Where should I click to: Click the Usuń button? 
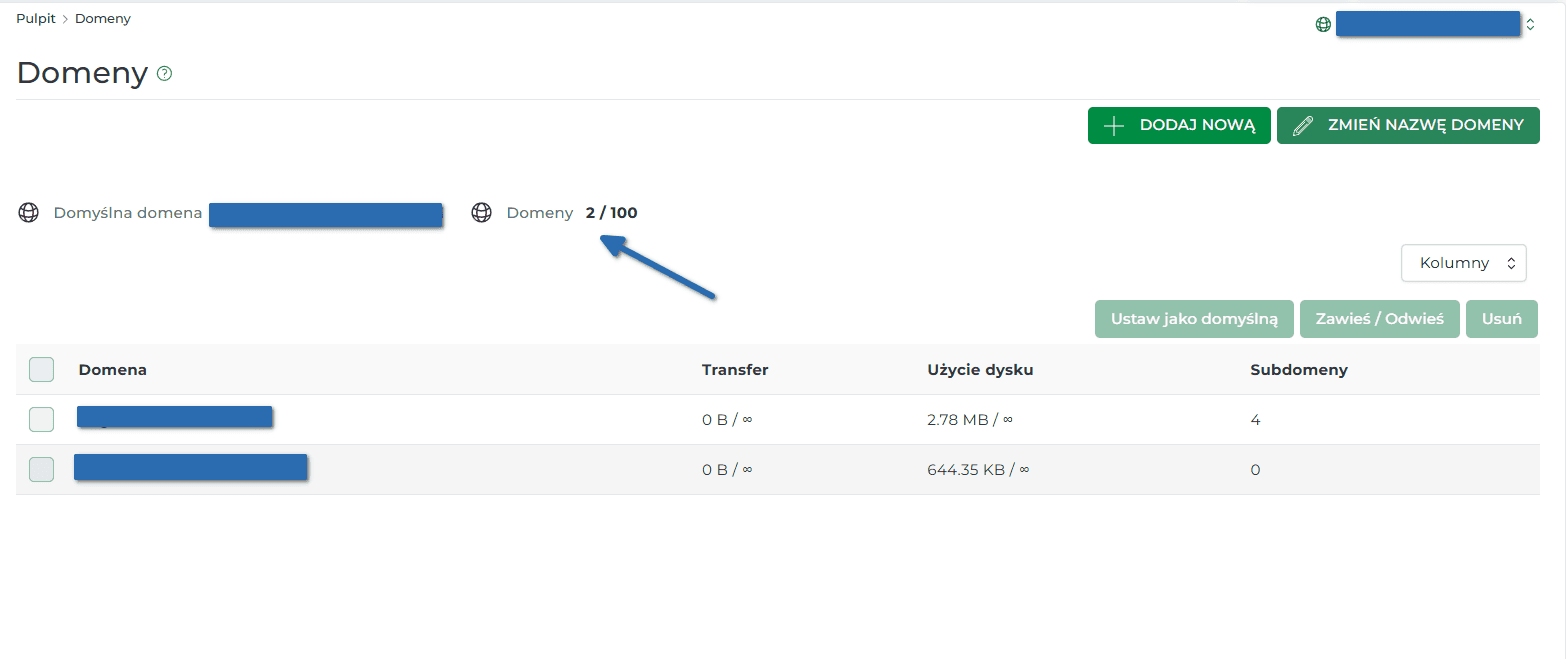(1502, 319)
